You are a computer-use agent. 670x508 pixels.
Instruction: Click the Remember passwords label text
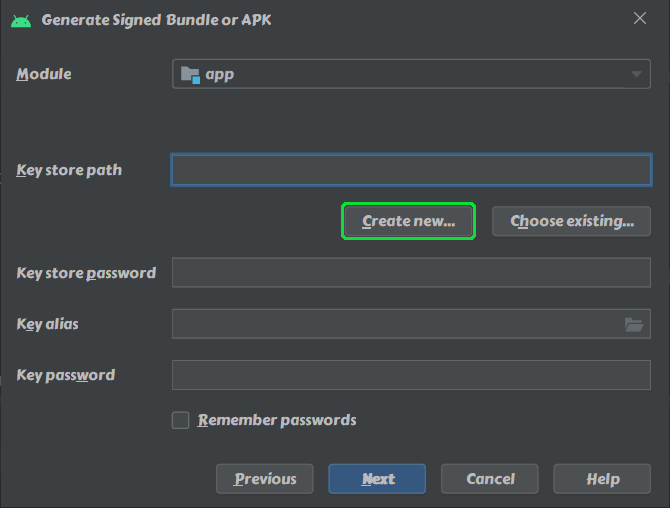pyautogui.click(x=276, y=420)
